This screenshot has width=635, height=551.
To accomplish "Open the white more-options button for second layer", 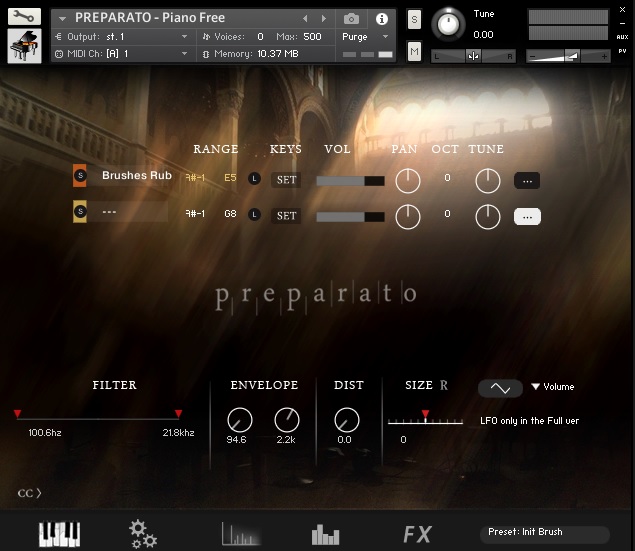I will 527,217.
